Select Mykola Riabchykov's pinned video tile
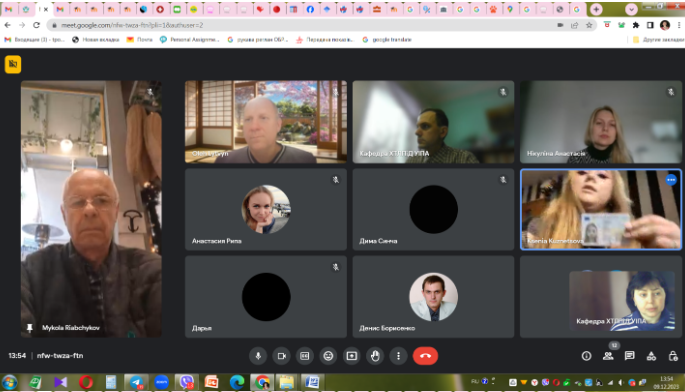Image resolution: width=685 pixels, height=392 pixels. click(91, 209)
